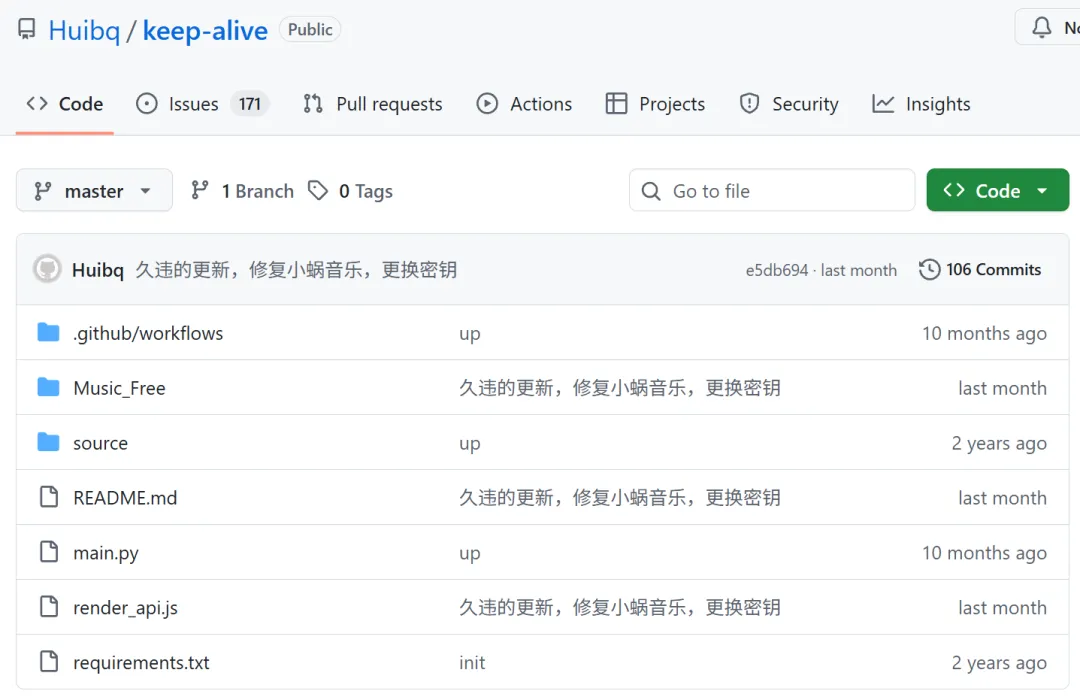Click the commit message in README.md row
This screenshot has width=1080, height=700.
click(x=620, y=497)
